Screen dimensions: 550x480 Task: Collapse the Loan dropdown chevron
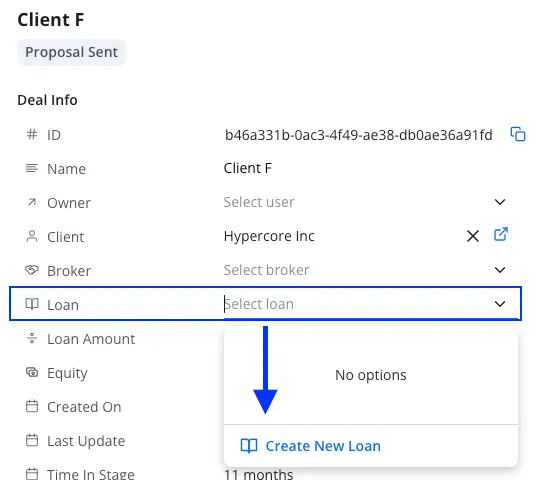pyautogui.click(x=500, y=304)
